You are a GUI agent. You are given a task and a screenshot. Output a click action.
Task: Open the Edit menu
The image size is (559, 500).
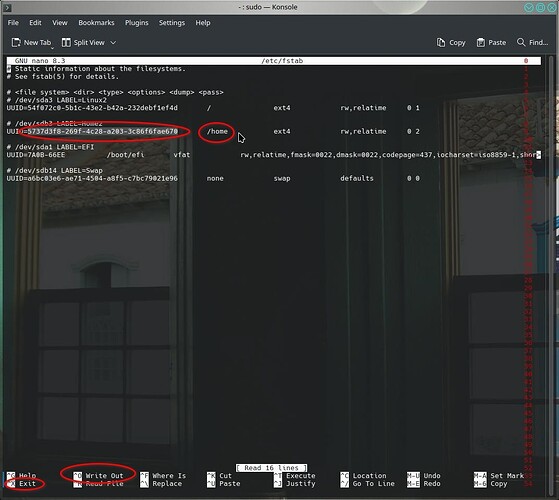pyautogui.click(x=35, y=23)
